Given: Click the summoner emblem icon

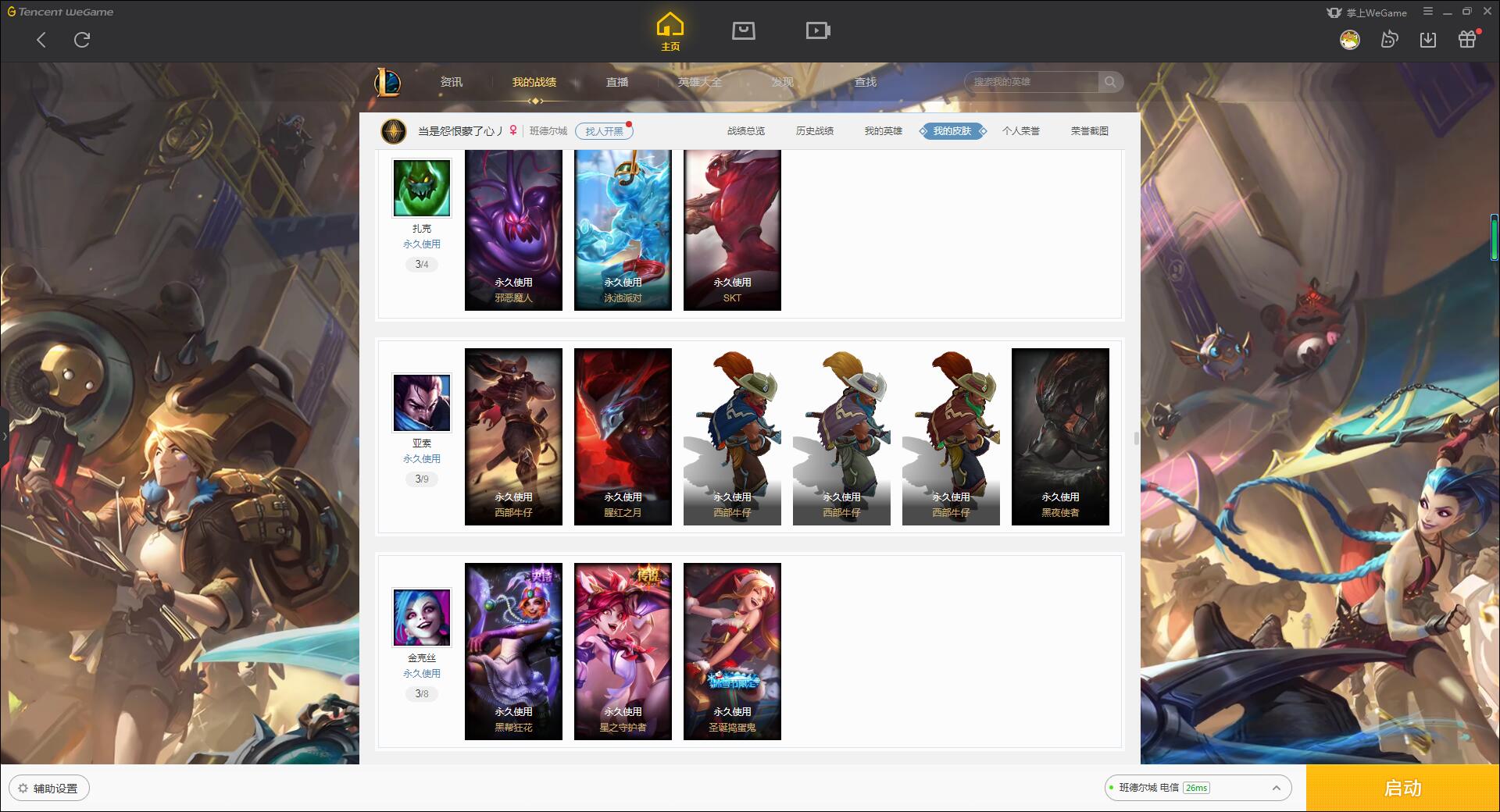Looking at the screenshot, I should click(393, 131).
